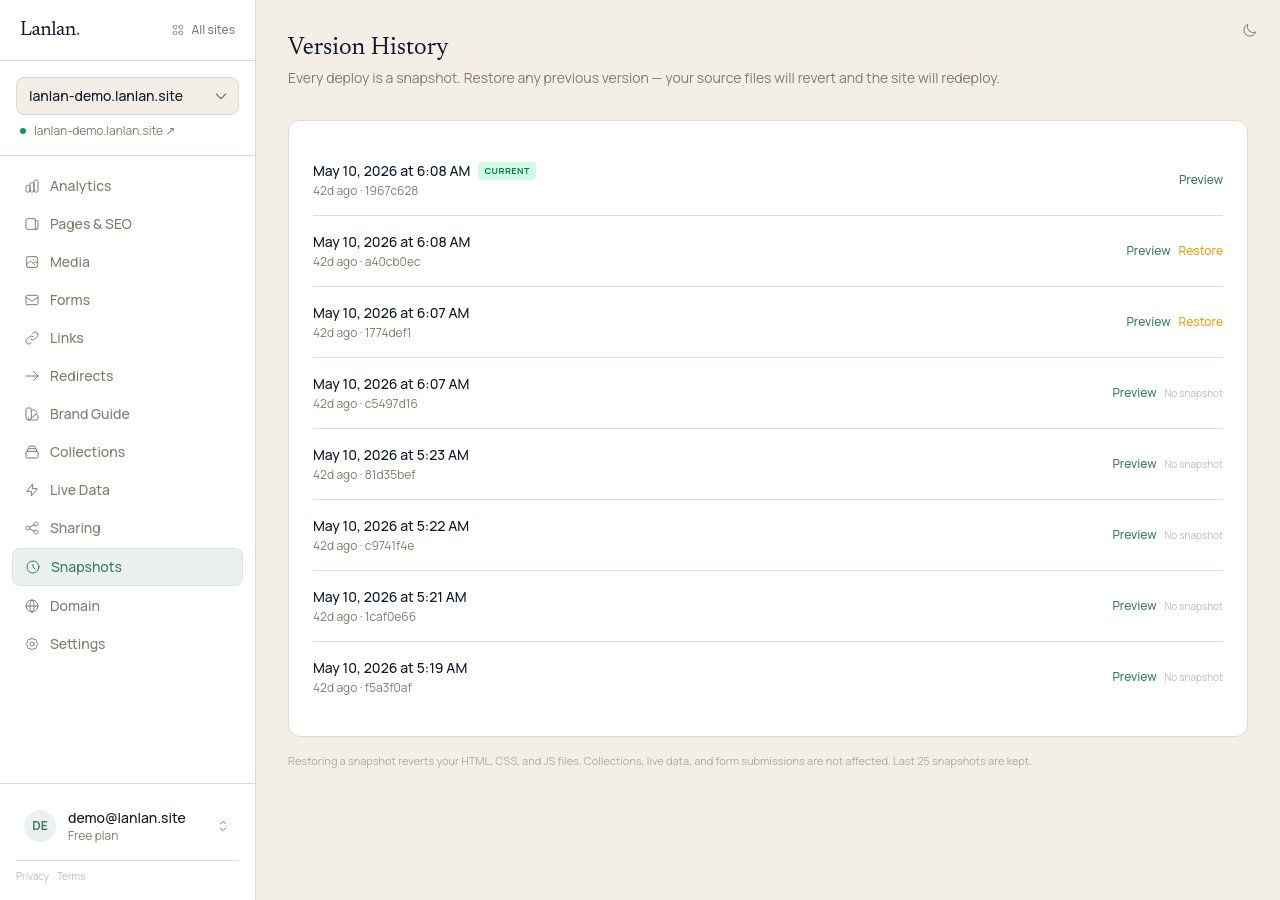Click the Live Data lightning icon
The width and height of the screenshot is (1280, 900).
(x=32, y=490)
